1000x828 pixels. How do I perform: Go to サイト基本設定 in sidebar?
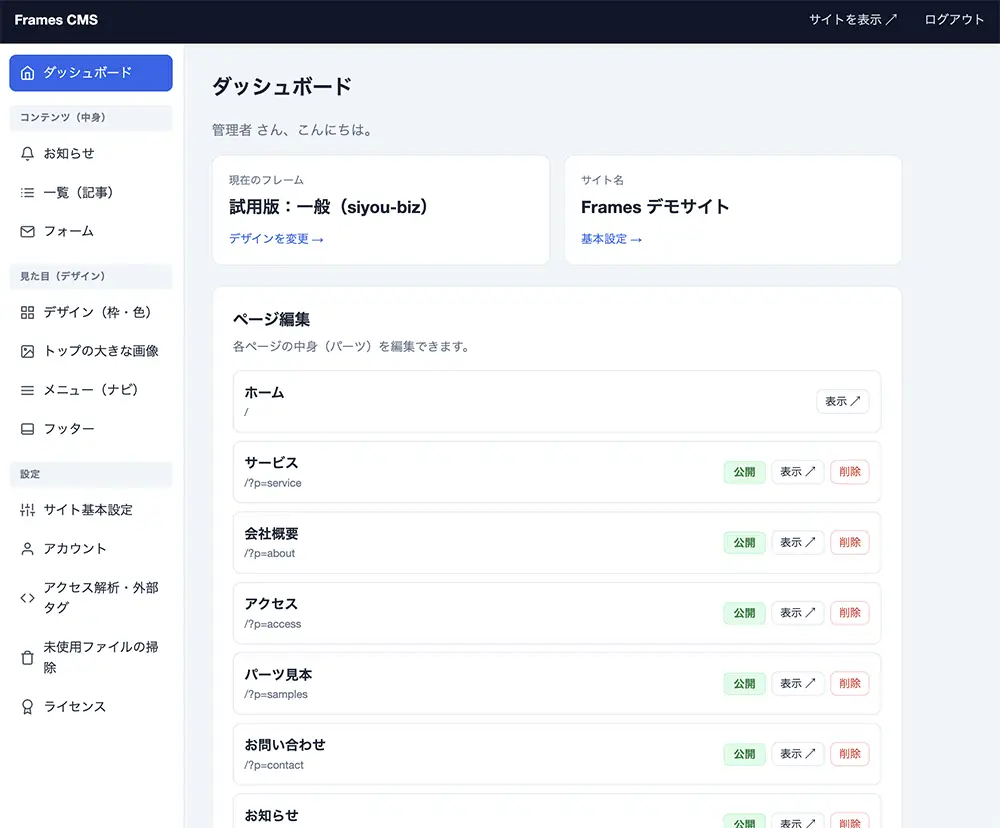91,510
